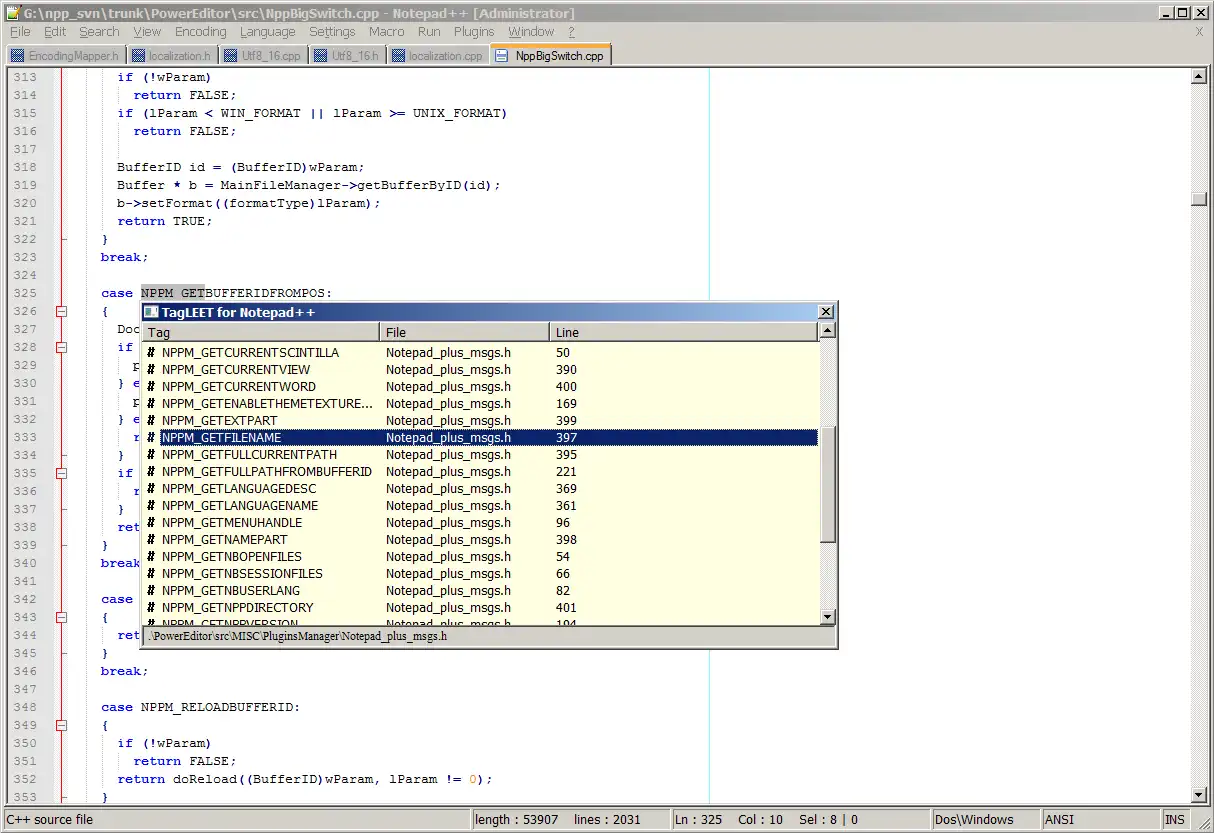Click the # icon beside NPPM_GETFULLCURRENTPATH

[x=151, y=455]
